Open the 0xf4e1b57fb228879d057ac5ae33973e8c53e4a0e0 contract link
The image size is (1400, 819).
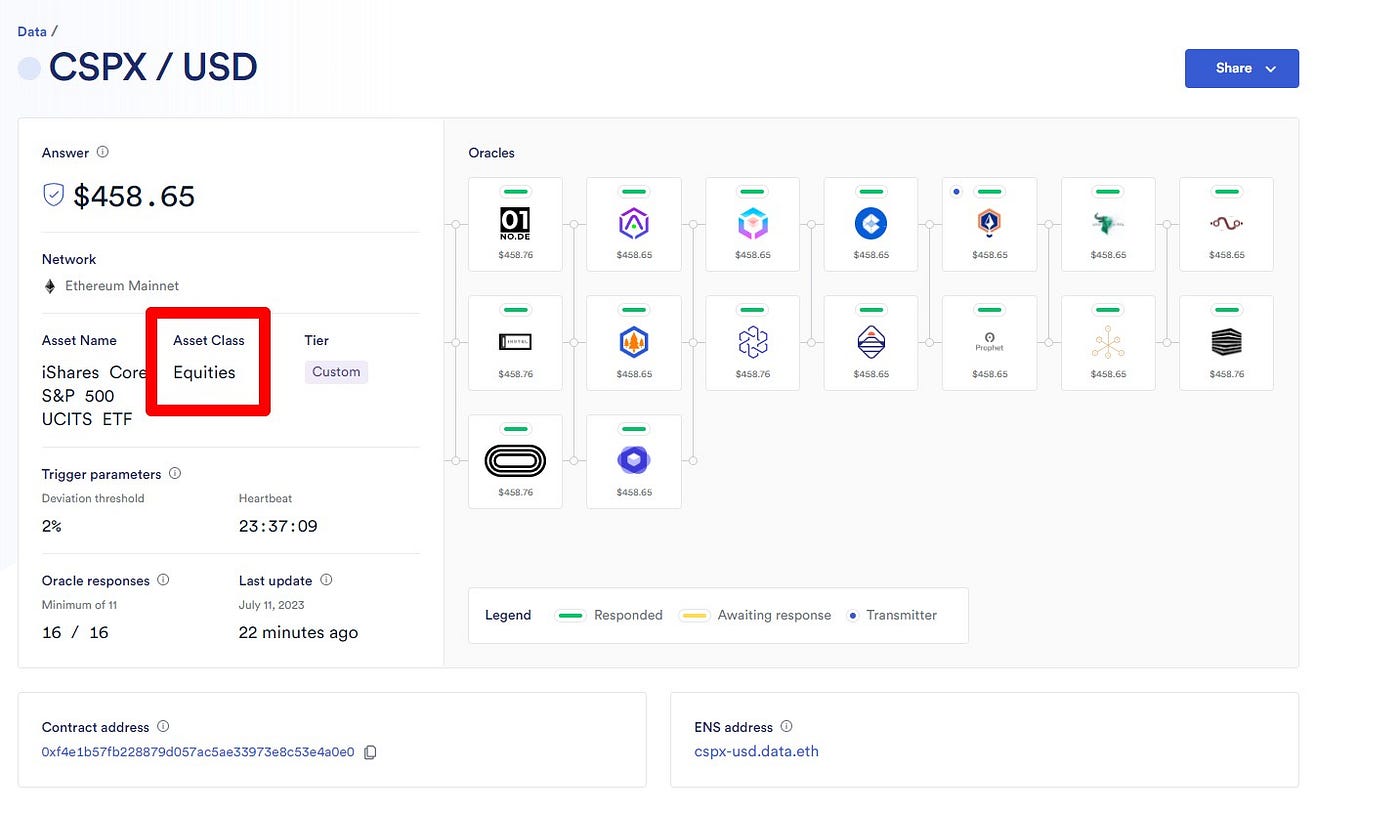click(198, 752)
